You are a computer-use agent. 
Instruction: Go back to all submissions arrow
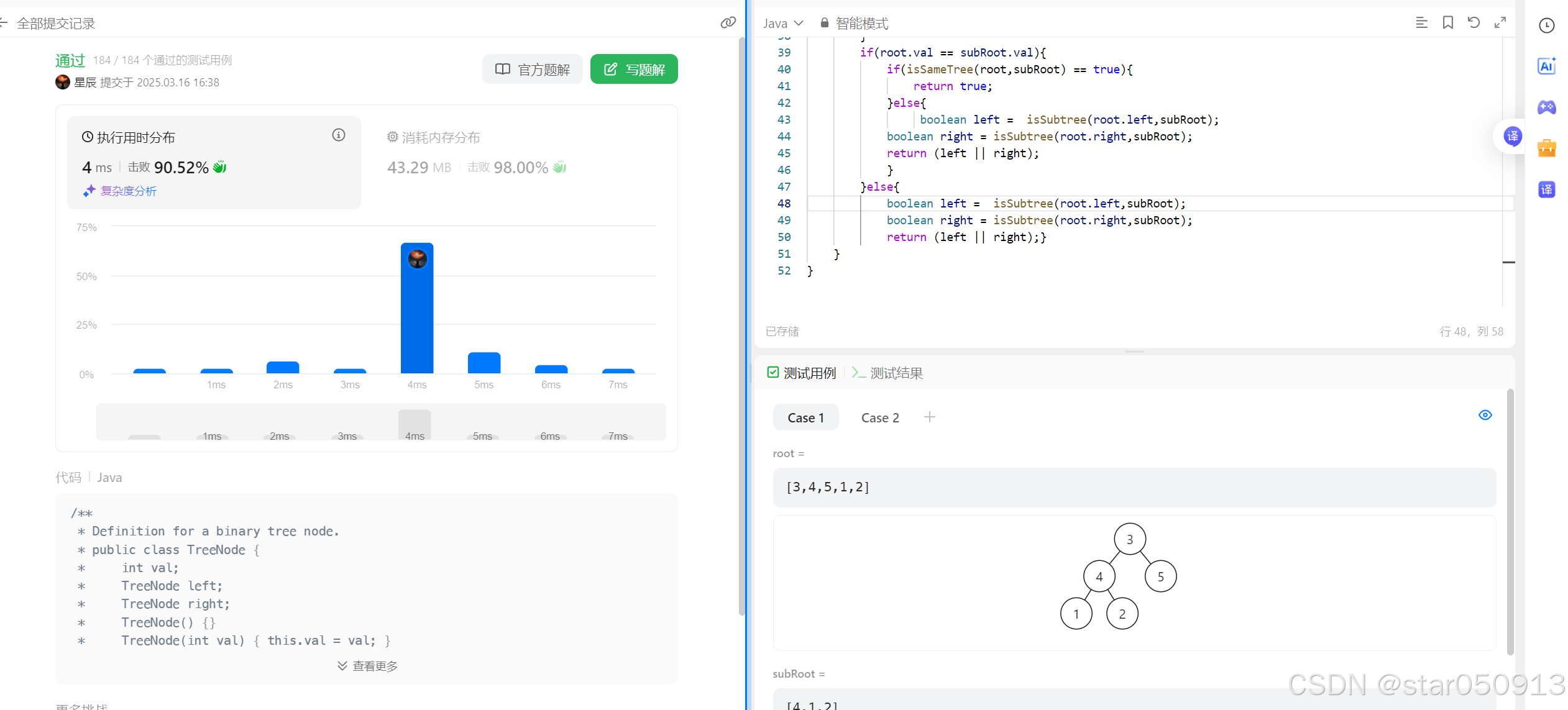(x=4, y=24)
